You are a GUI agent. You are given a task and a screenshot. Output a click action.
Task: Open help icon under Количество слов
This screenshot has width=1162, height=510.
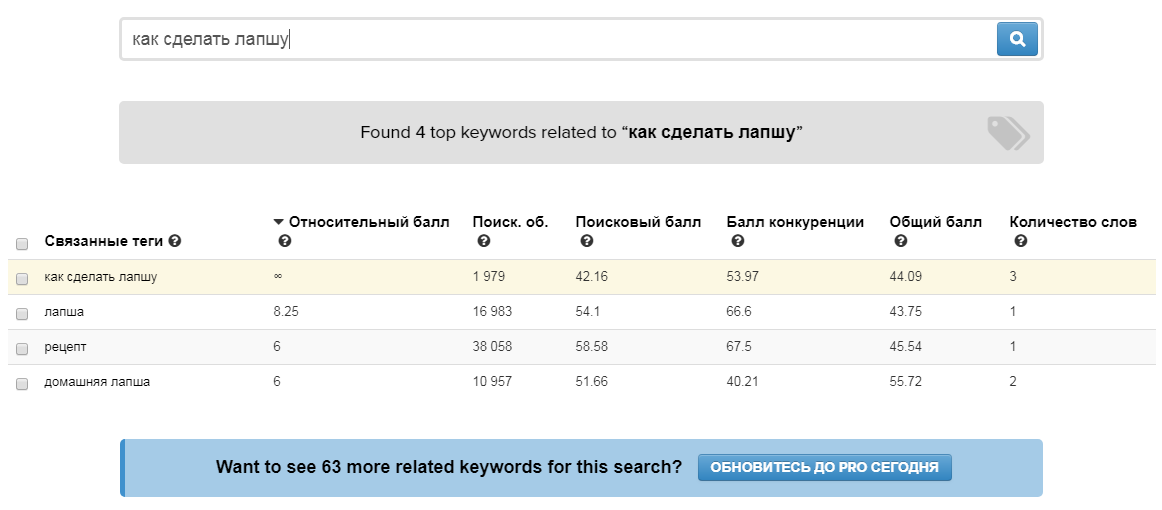(x=1021, y=242)
